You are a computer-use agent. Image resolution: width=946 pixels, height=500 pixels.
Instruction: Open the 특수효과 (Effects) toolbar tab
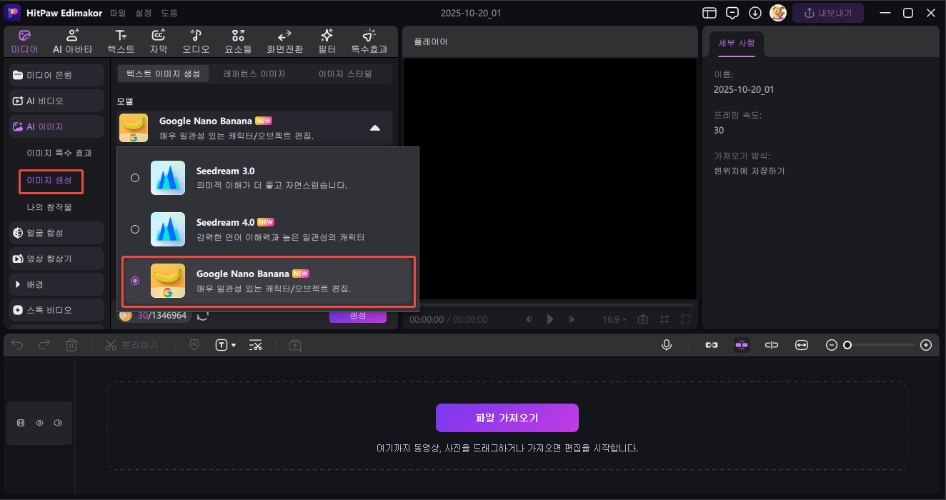click(369, 42)
